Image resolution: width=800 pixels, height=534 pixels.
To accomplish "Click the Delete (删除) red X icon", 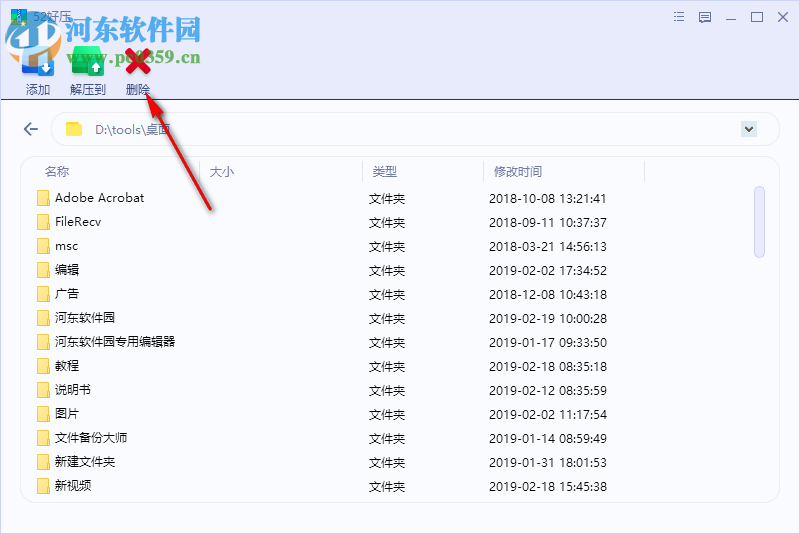I will (x=138, y=61).
